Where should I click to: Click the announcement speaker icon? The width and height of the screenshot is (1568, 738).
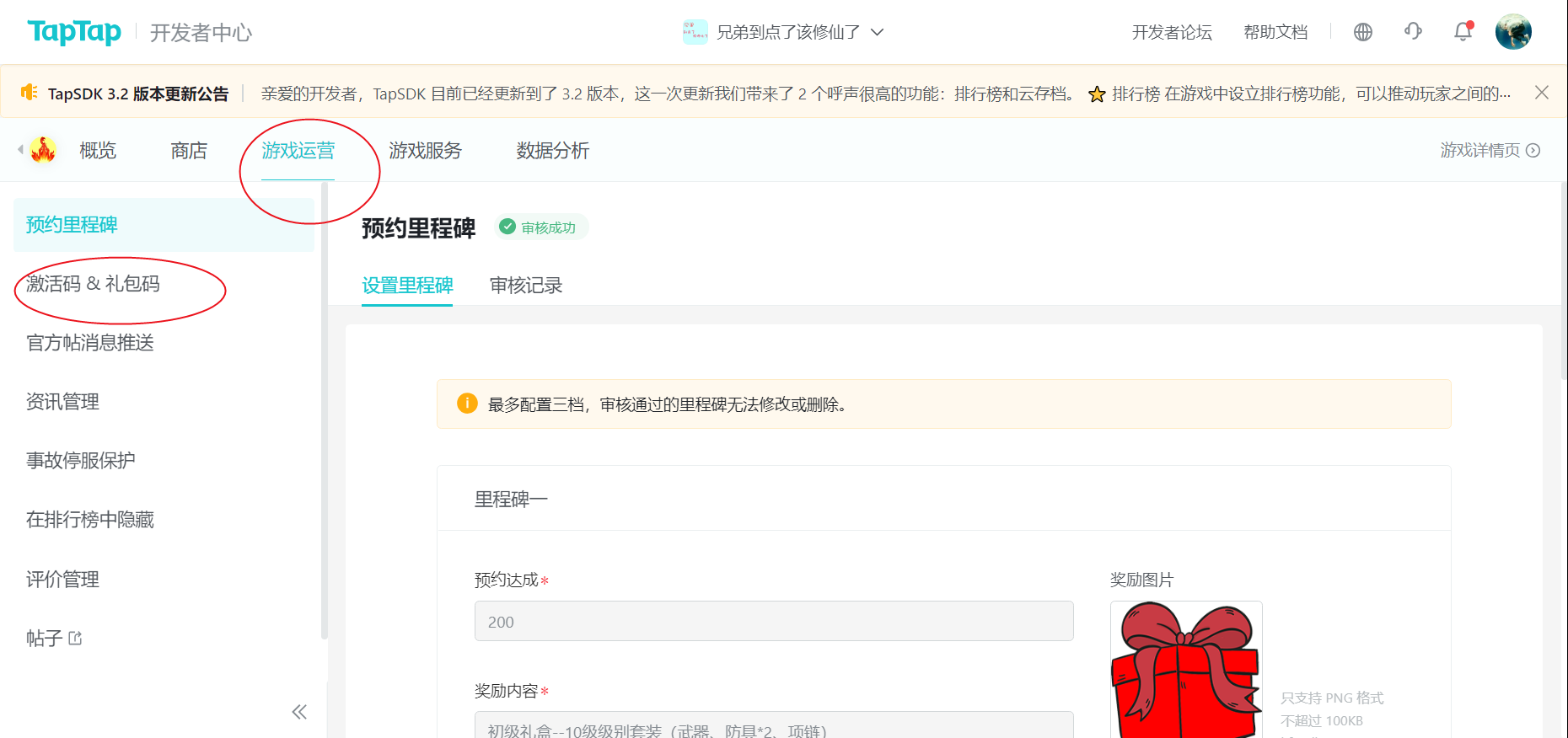pyautogui.click(x=30, y=92)
